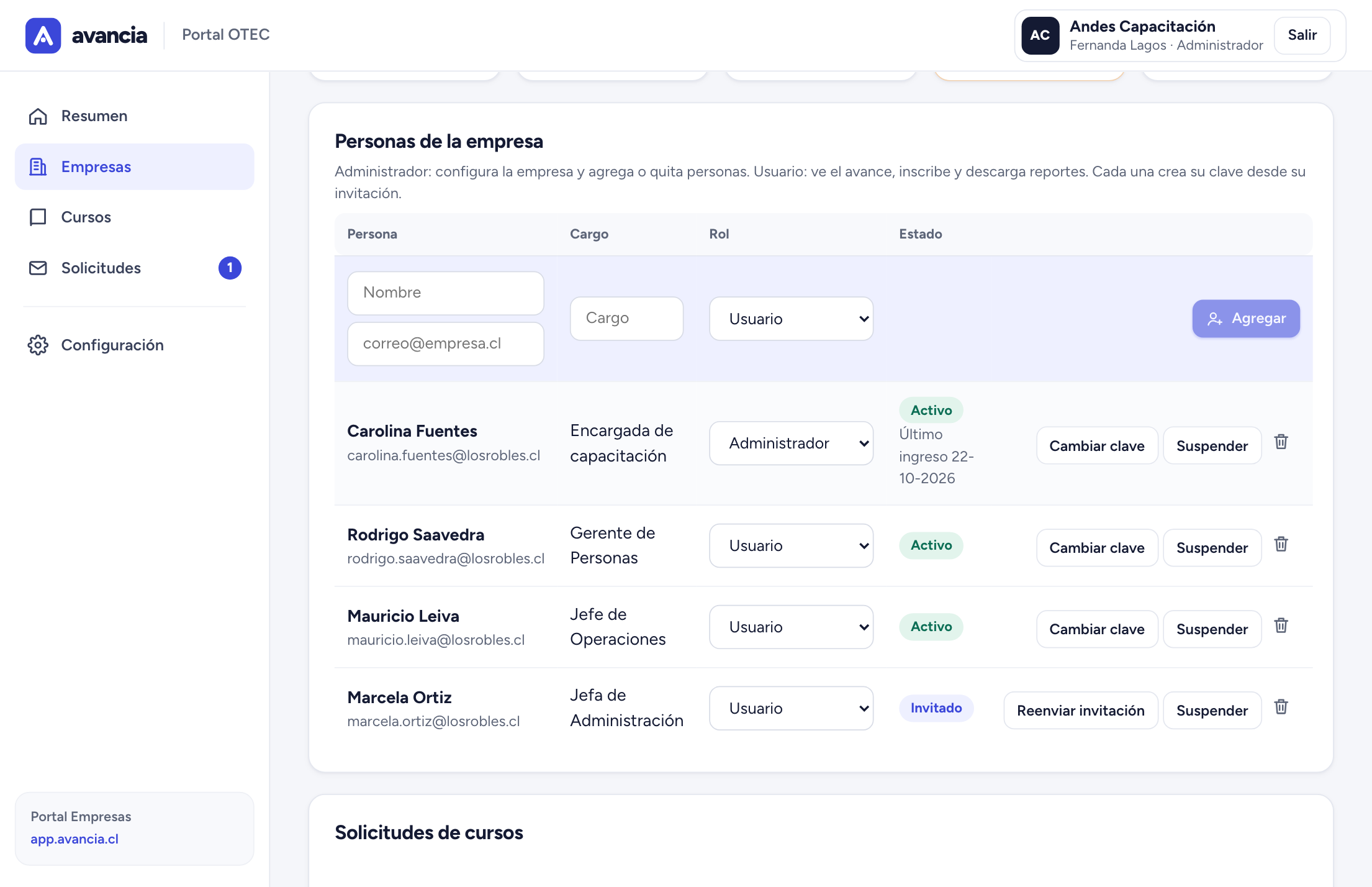Screen dimensions: 1372x887
Task: Delete Rodrigo Saavedra with trash icon
Action: 1281,544
